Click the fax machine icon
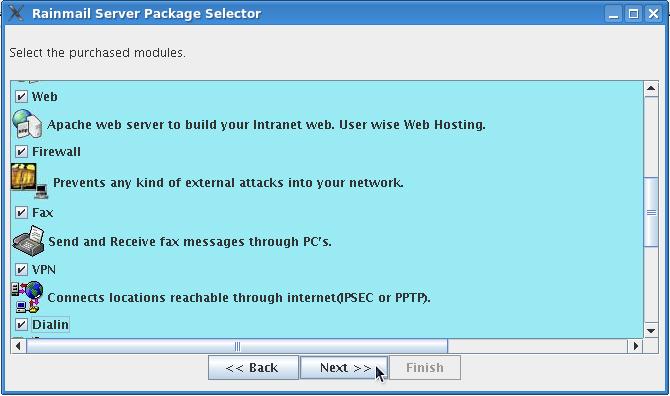 coord(28,241)
